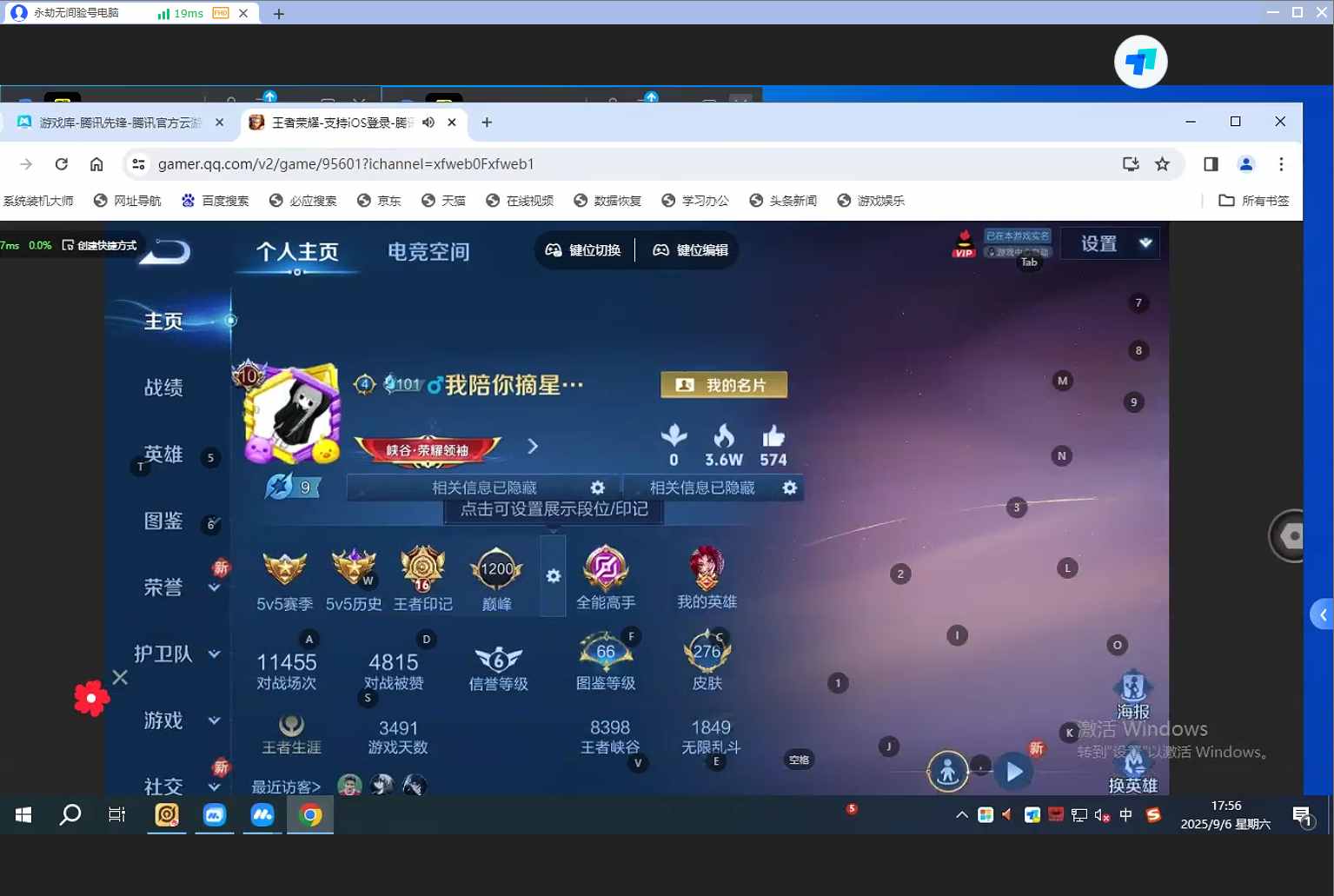Screen dimensions: 1334x896
Task: Open the 我的名片 button
Action: [x=724, y=385]
